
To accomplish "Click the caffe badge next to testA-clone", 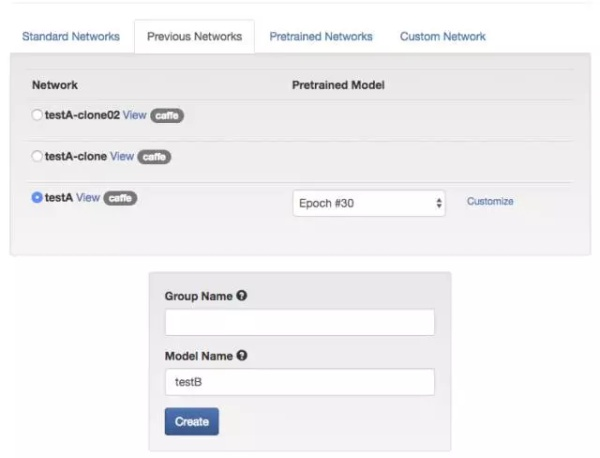I will click(154, 156).
